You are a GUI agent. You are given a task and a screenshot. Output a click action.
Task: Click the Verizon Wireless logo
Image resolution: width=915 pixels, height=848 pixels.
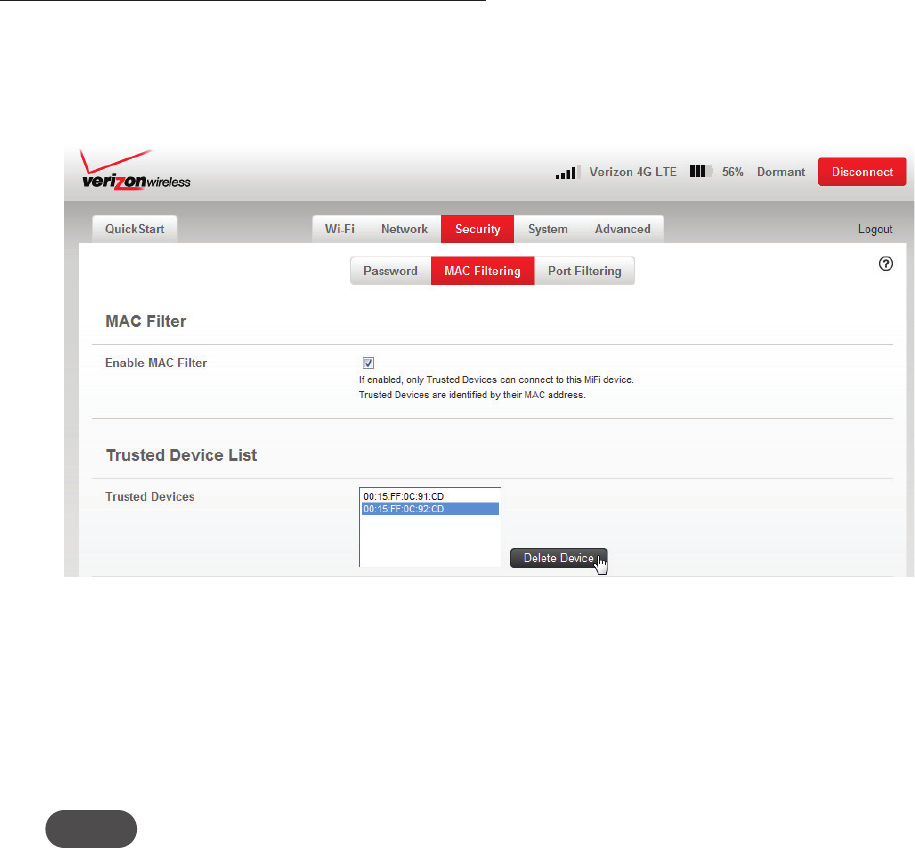point(135,170)
